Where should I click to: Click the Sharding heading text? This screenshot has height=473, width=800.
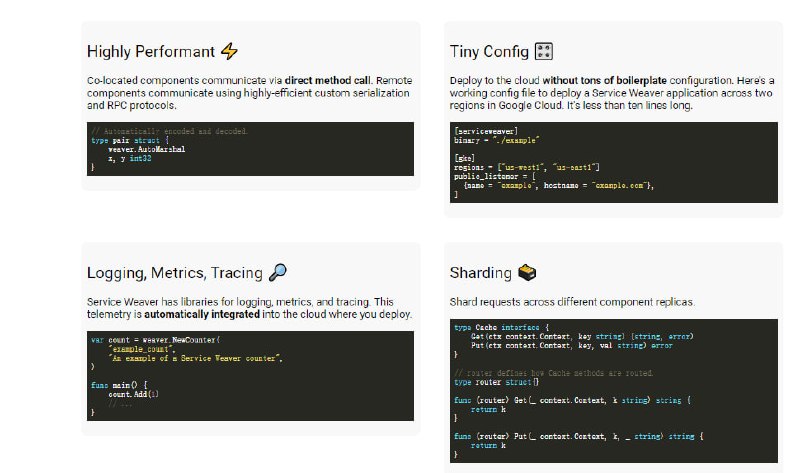482,273
